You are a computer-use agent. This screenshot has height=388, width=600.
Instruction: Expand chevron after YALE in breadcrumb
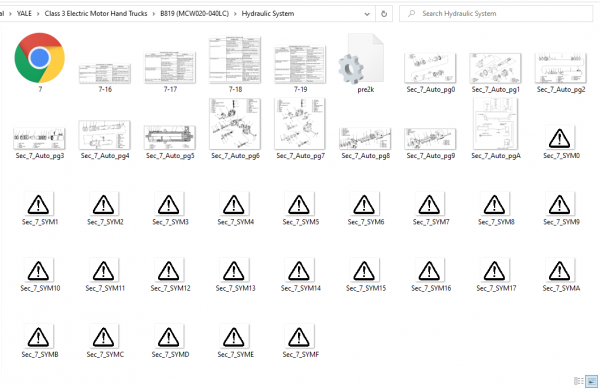[38, 14]
